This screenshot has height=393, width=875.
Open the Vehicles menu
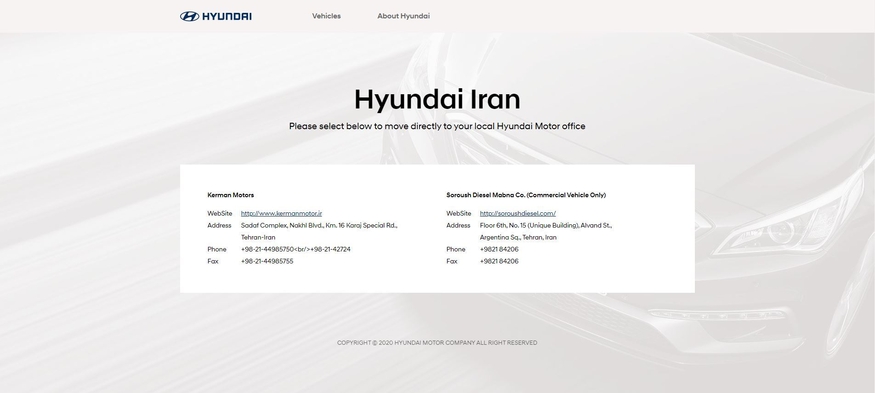point(326,16)
